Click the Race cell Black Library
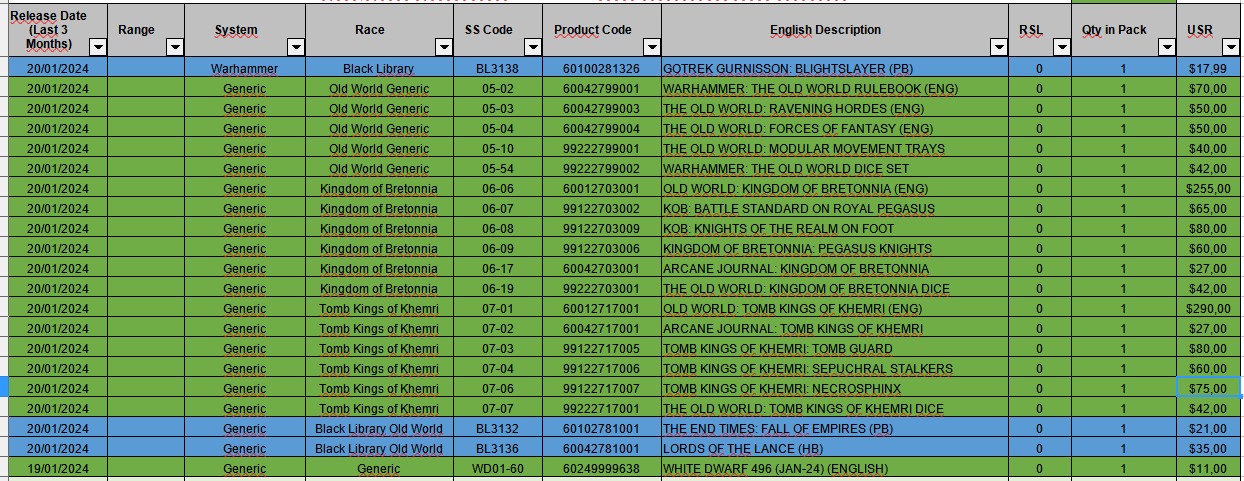1244x481 pixels. coord(379,68)
